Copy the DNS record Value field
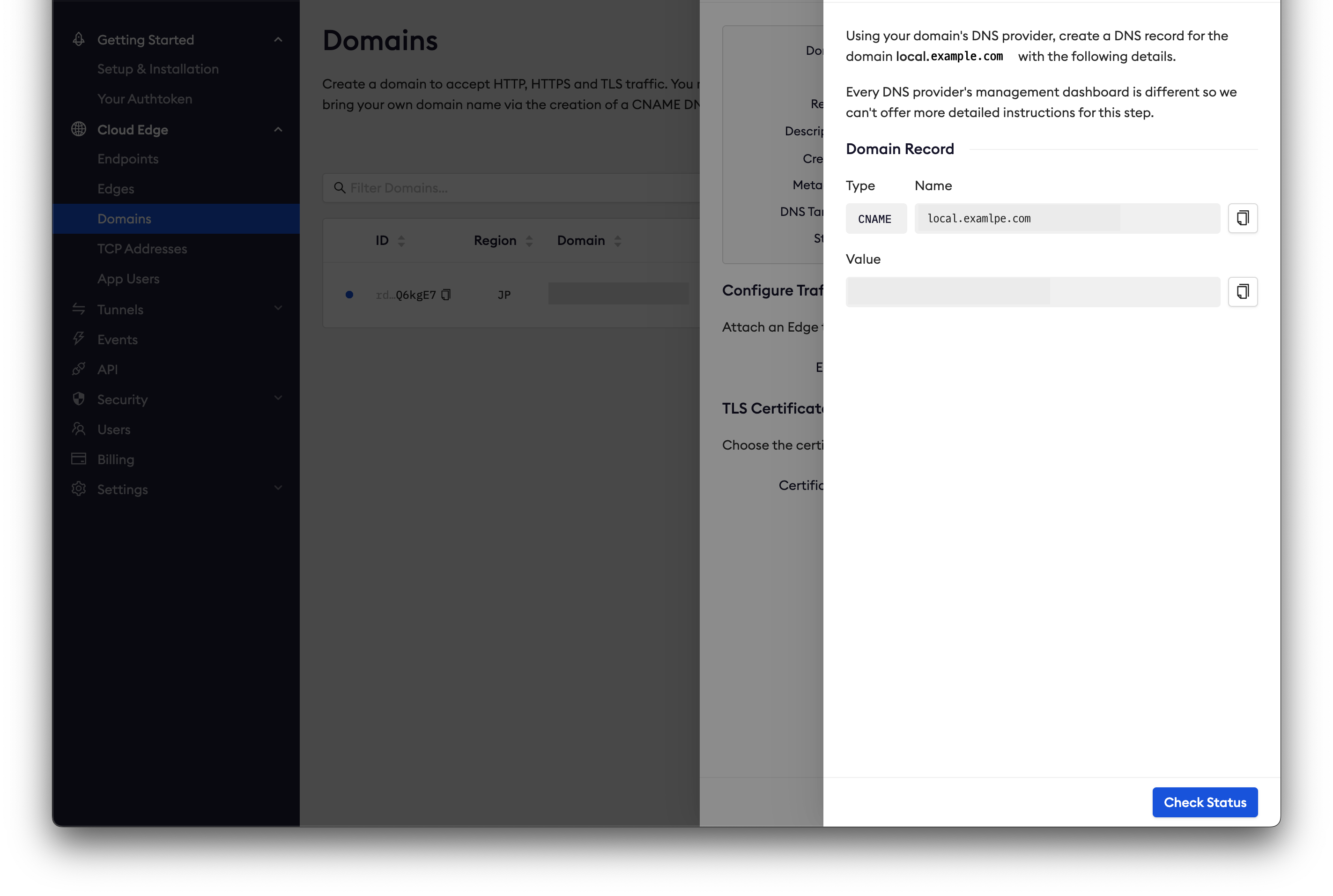The width and height of the screenshot is (1333, 896). [x=1242, y=292]
